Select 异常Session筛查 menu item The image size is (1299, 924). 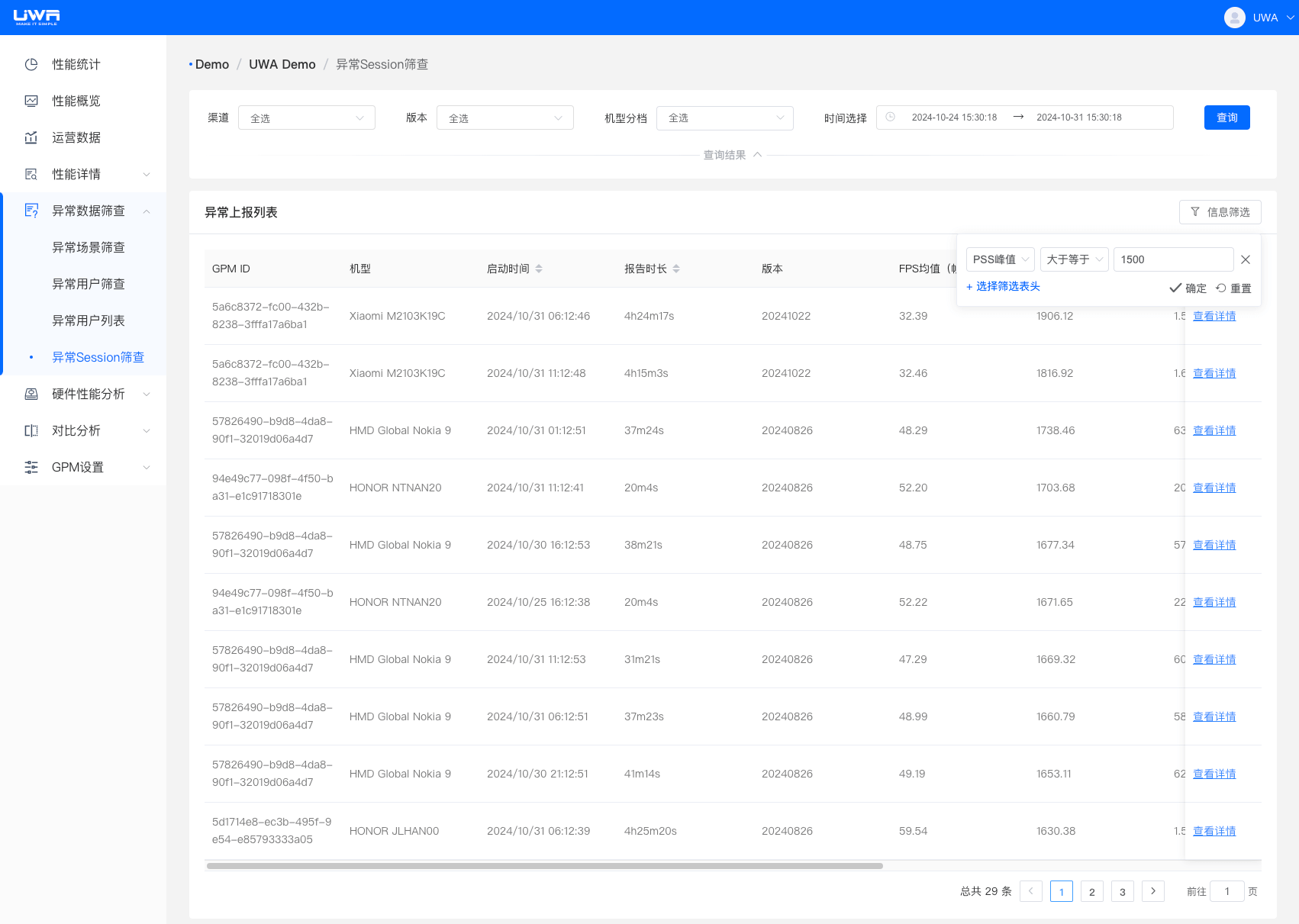[98, 357]
